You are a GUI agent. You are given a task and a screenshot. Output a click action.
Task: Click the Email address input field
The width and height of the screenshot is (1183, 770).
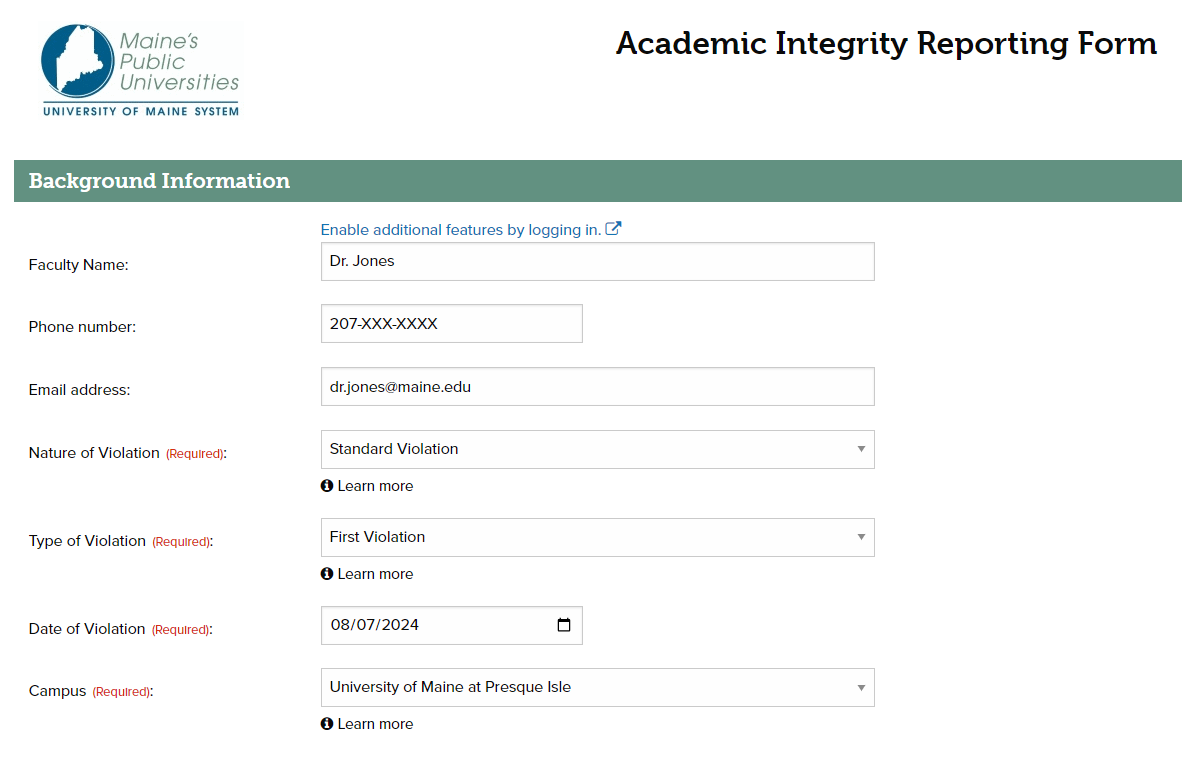598,387
